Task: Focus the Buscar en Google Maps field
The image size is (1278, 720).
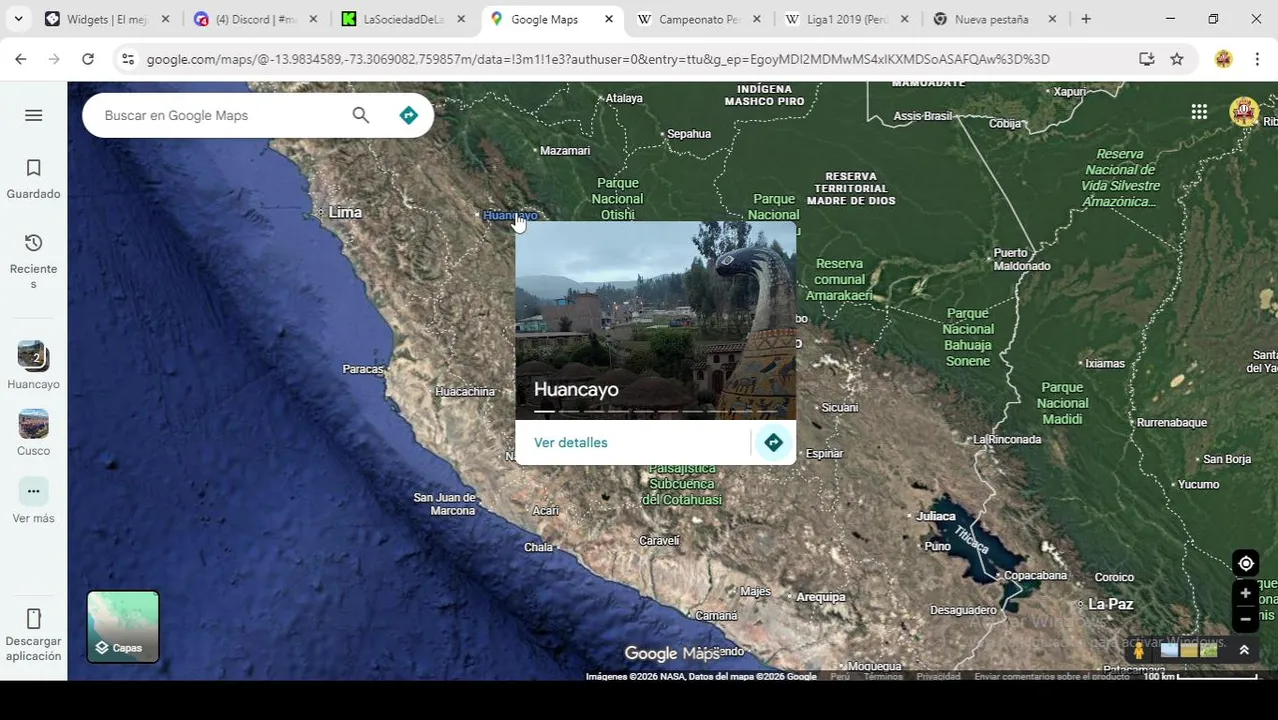Action: tap(220, 115)
